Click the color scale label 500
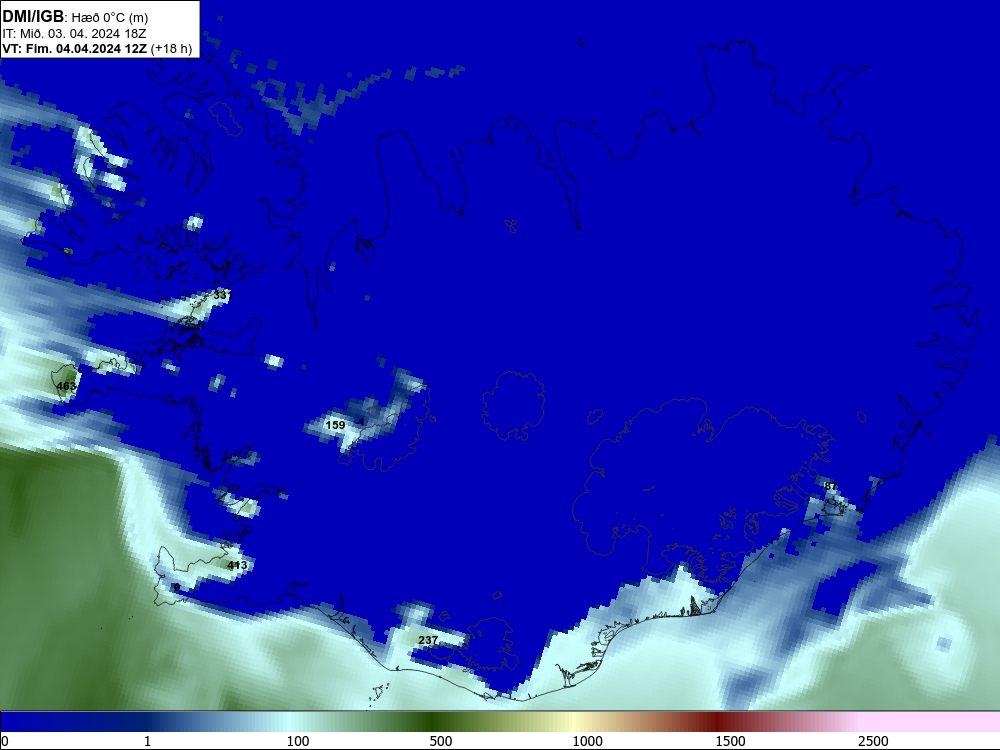 point(441,741)
